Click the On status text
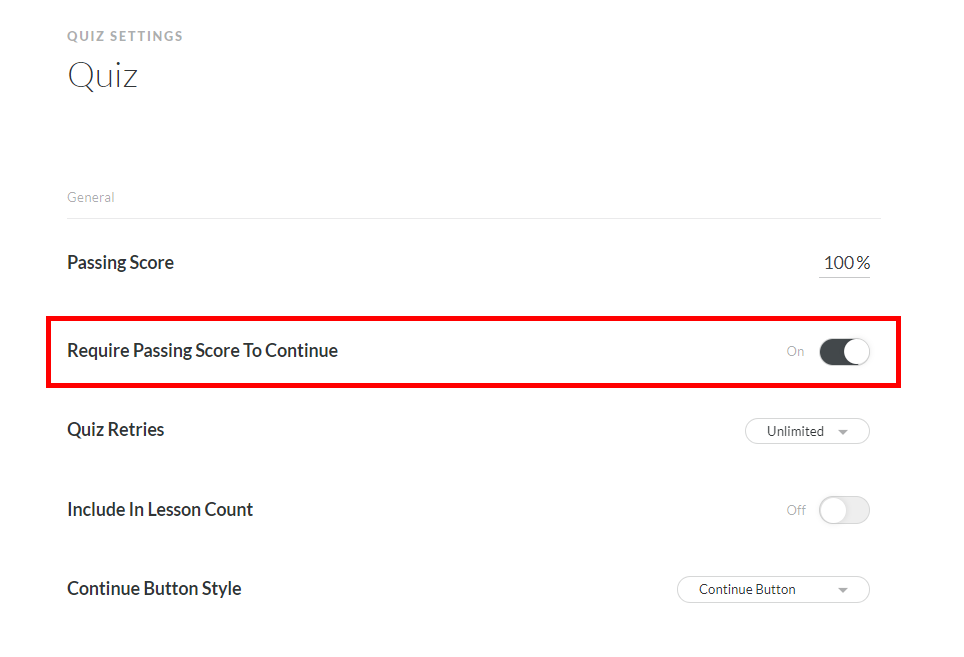Viewport: 964px width, 657px height. click(x=795, y=352)
